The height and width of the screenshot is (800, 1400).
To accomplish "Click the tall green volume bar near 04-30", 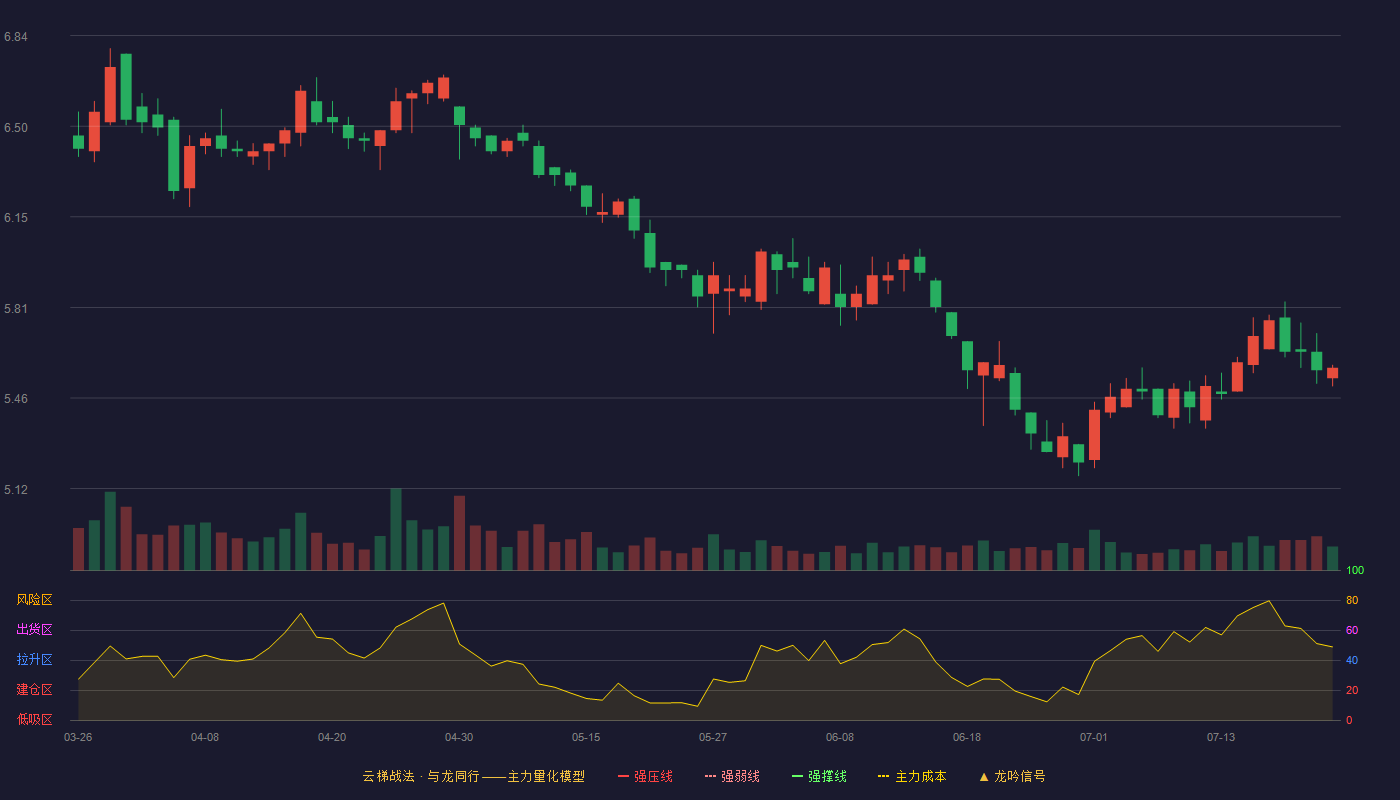I will [396, 529].
